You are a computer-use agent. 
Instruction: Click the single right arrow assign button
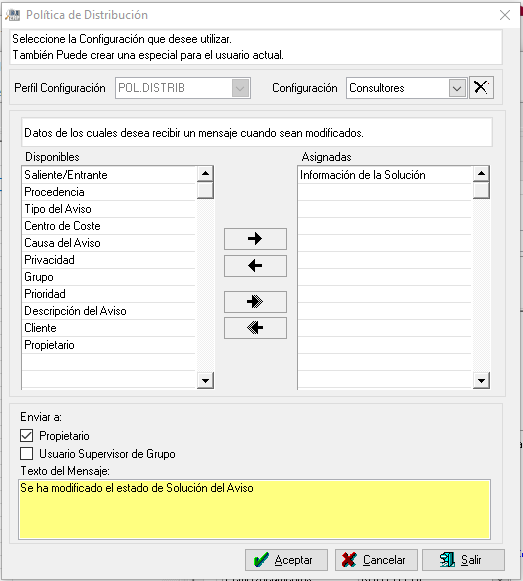255,239
